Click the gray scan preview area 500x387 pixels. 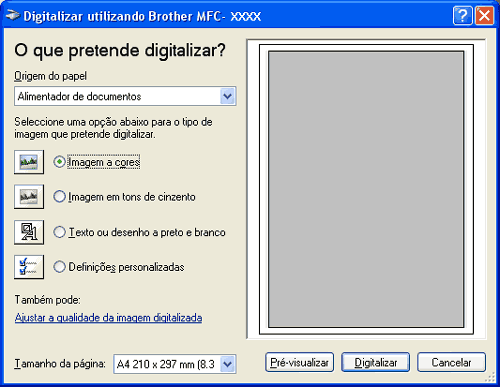point(366,189)
